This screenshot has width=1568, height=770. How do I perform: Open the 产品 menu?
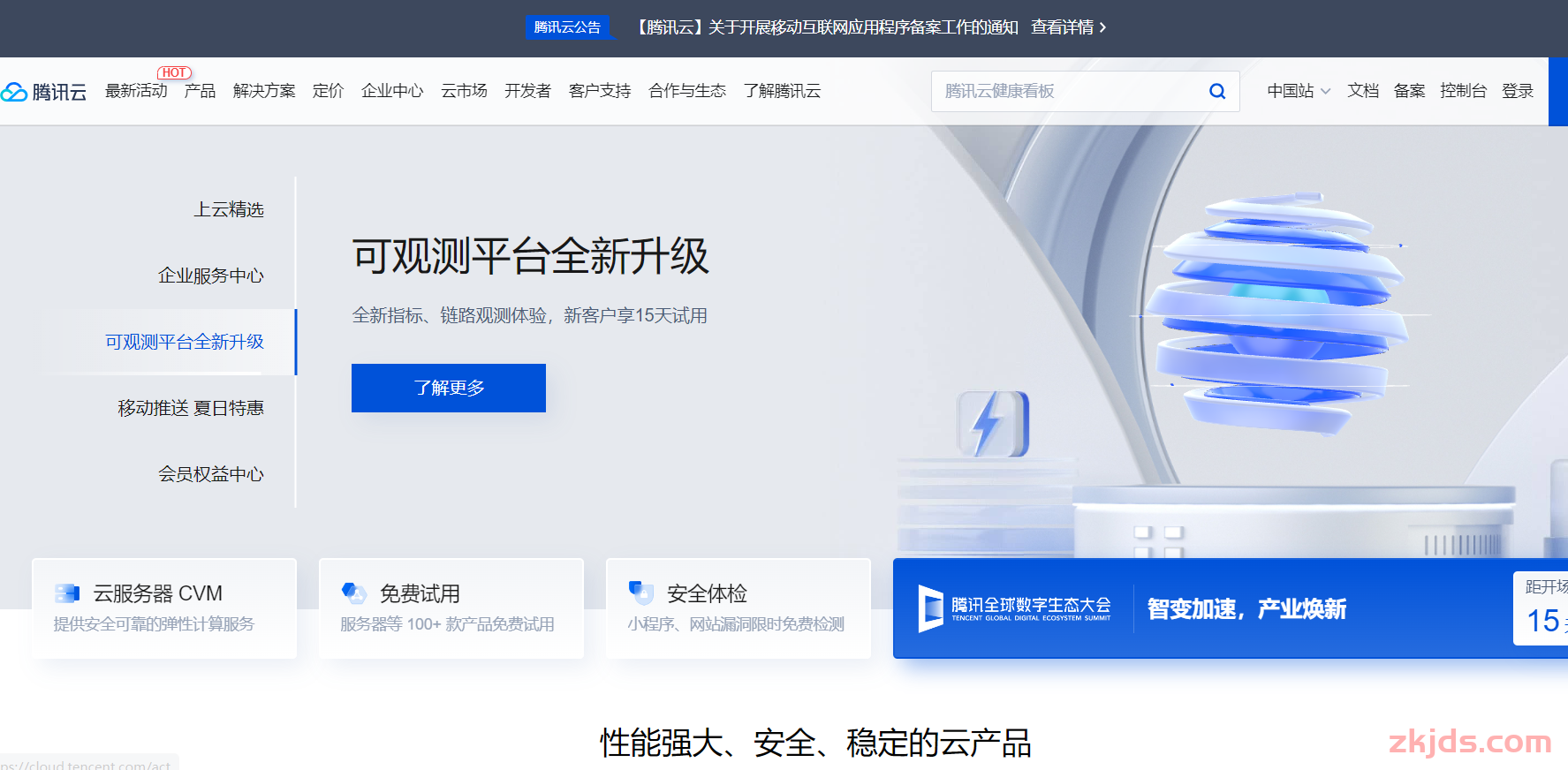(200, 91)
